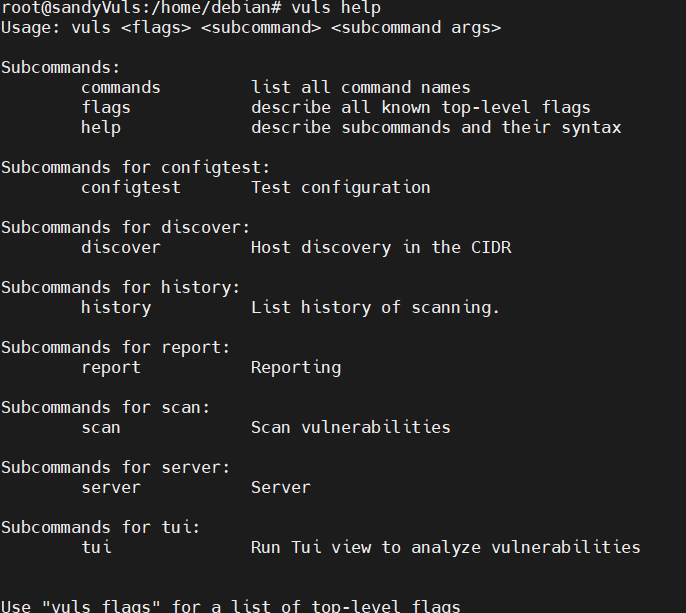686x613 pixels.
Task: Click the 'flags' subcommand name
Action: 105,107
